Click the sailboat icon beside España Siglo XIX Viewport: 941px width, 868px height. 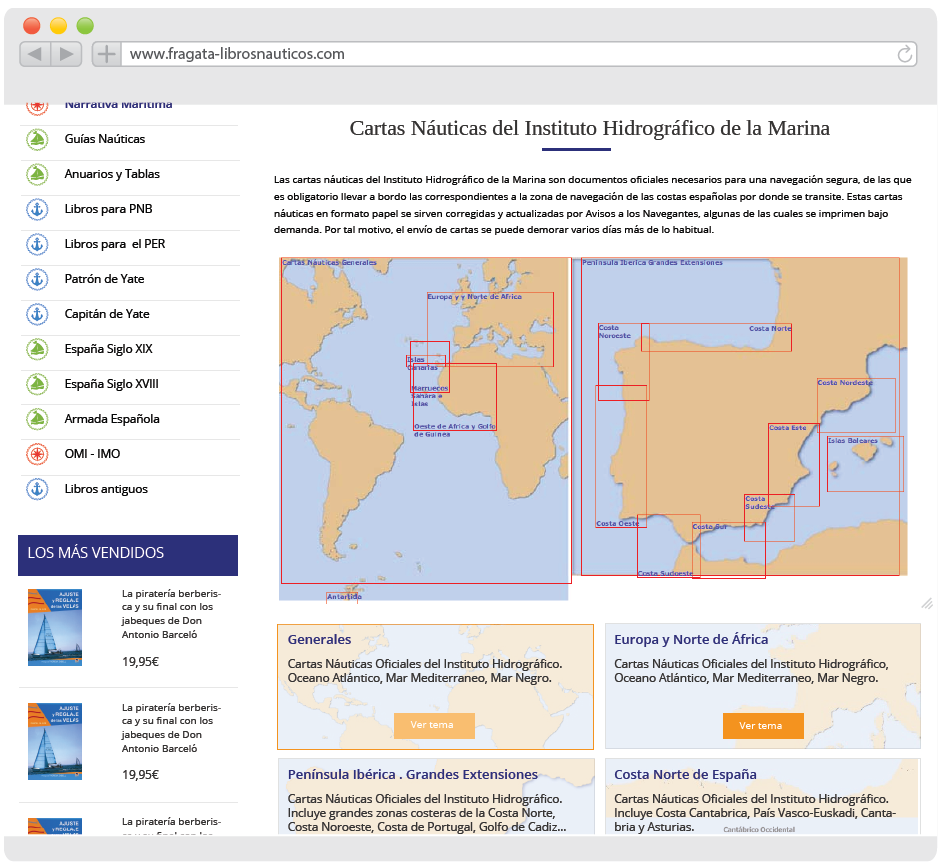click(x=37, y=349)
